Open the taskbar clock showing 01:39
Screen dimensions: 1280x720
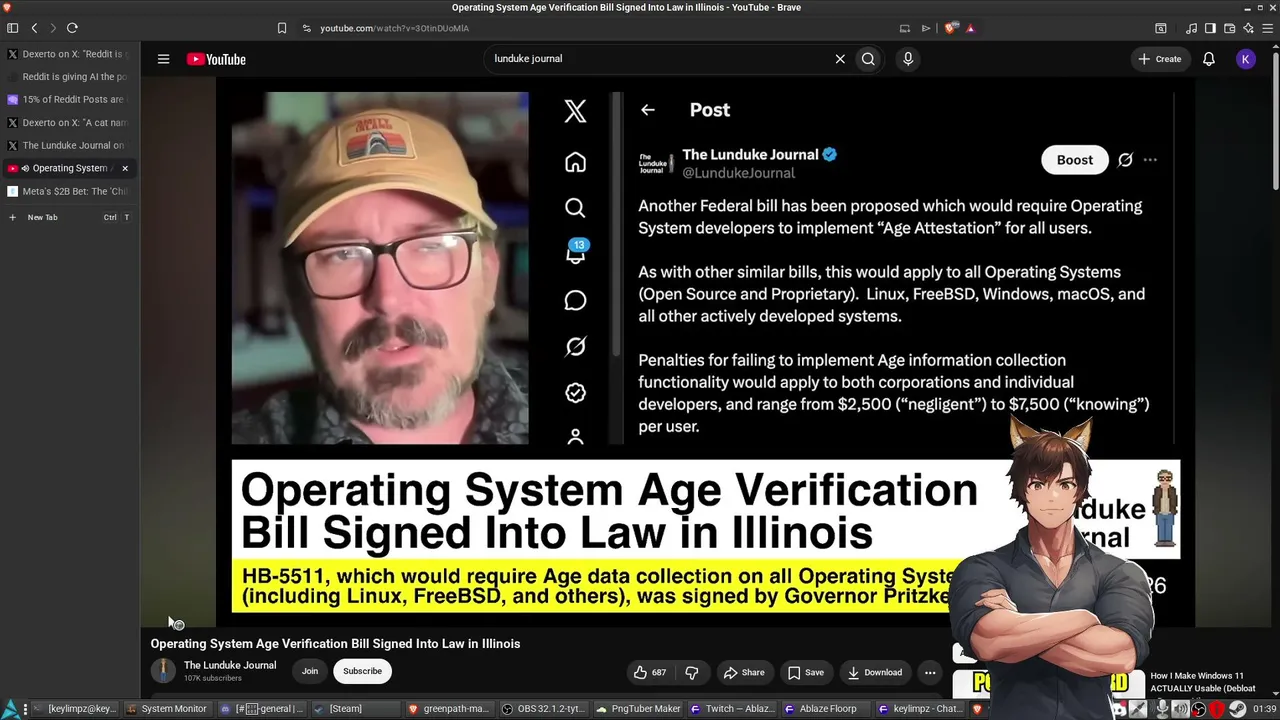[x=1264, y=709]
